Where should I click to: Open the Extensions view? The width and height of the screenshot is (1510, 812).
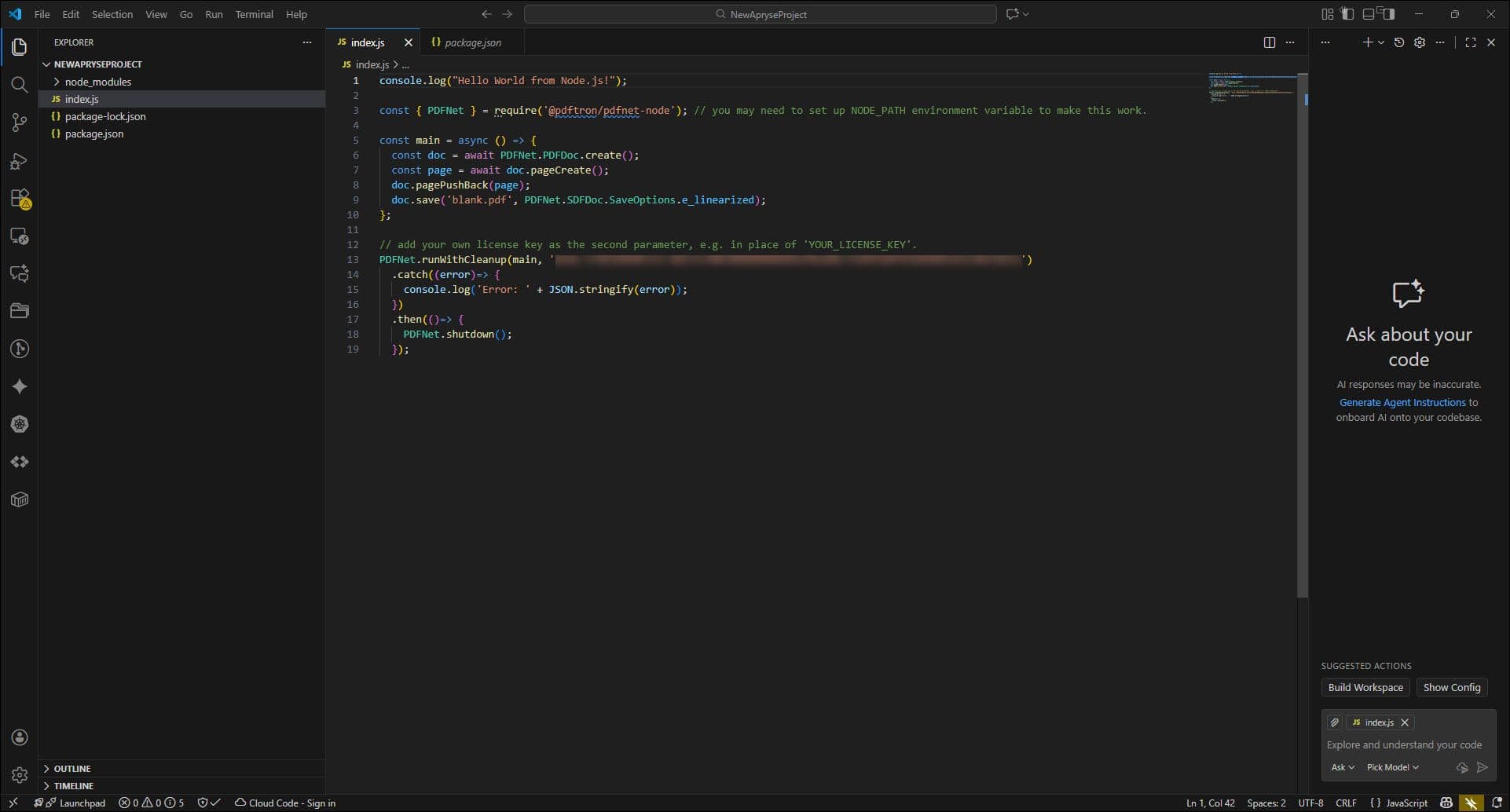20,199
